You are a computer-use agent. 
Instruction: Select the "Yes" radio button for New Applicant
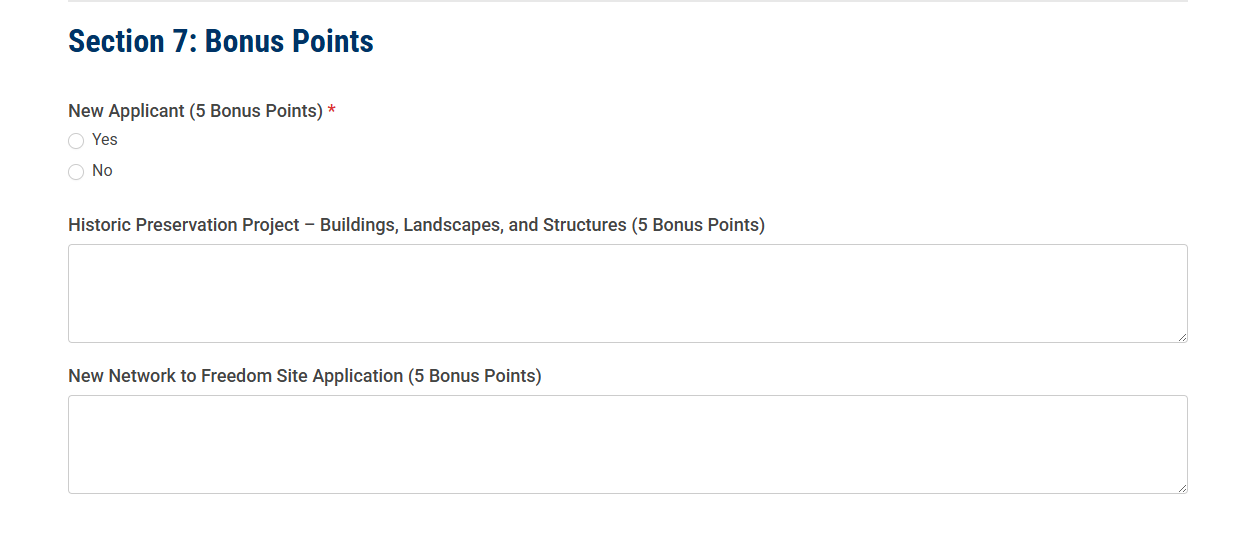pos(76,141)
